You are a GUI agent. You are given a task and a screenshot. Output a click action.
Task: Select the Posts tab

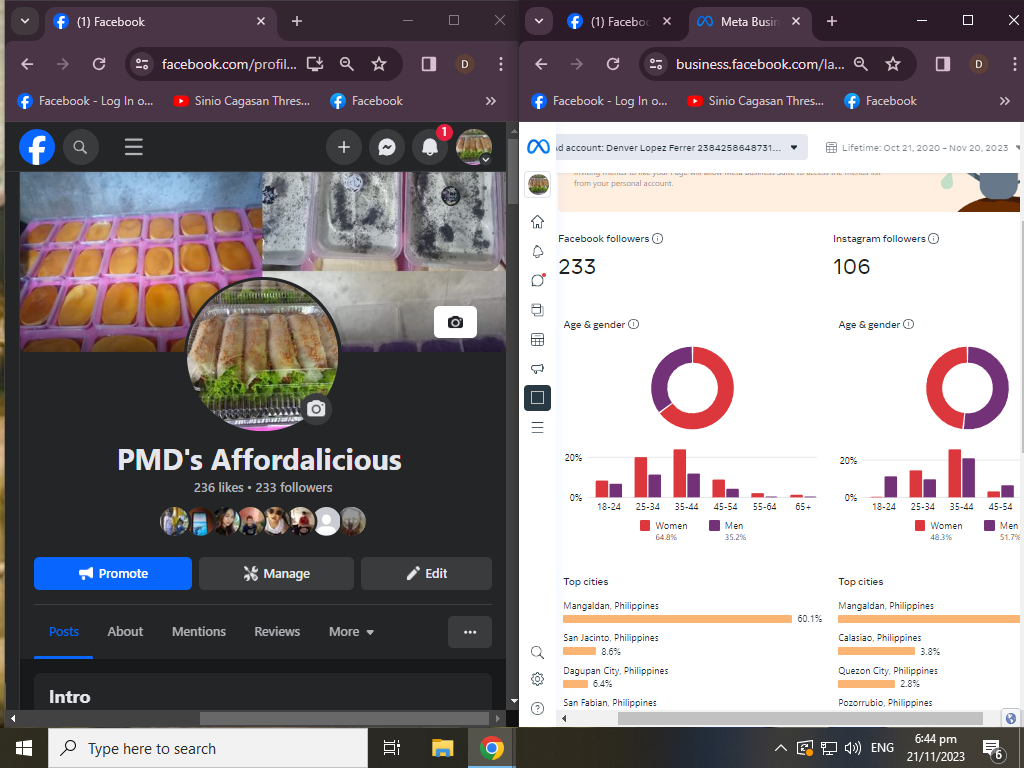[63, 631]
